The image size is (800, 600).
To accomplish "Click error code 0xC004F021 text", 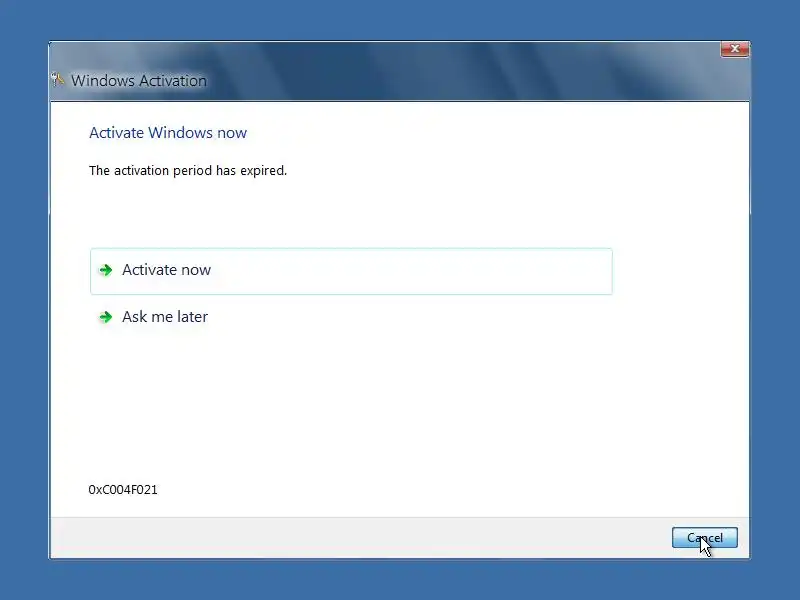I will (123, 490).
